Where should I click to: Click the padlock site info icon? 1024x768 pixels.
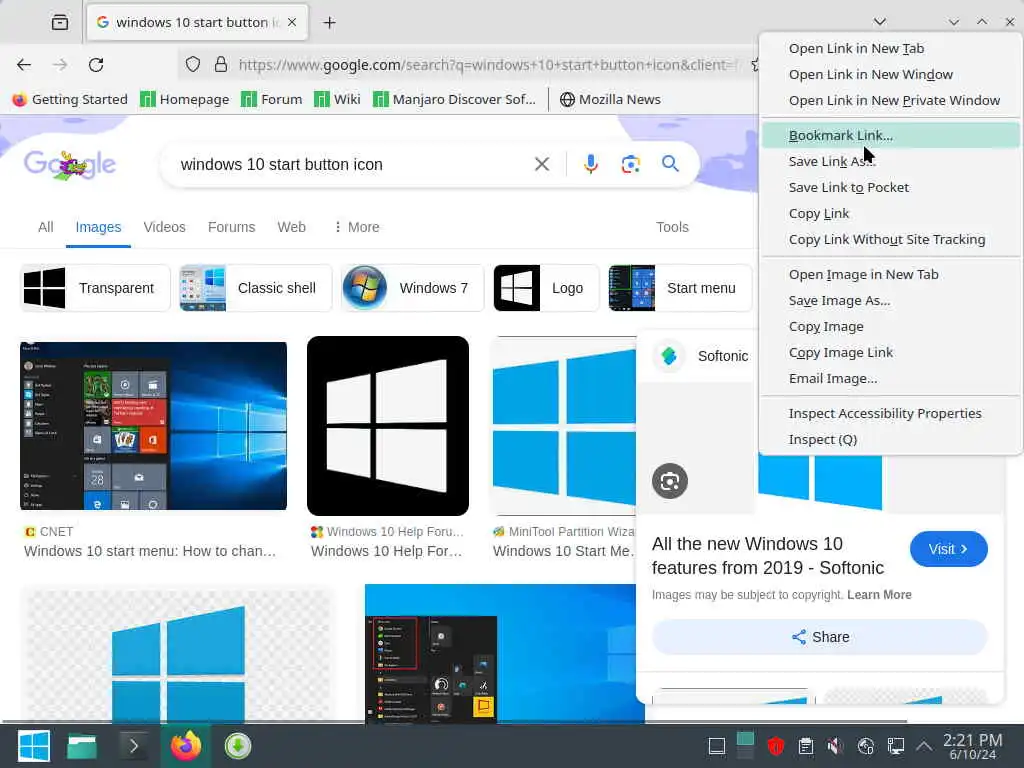(221, 65)
